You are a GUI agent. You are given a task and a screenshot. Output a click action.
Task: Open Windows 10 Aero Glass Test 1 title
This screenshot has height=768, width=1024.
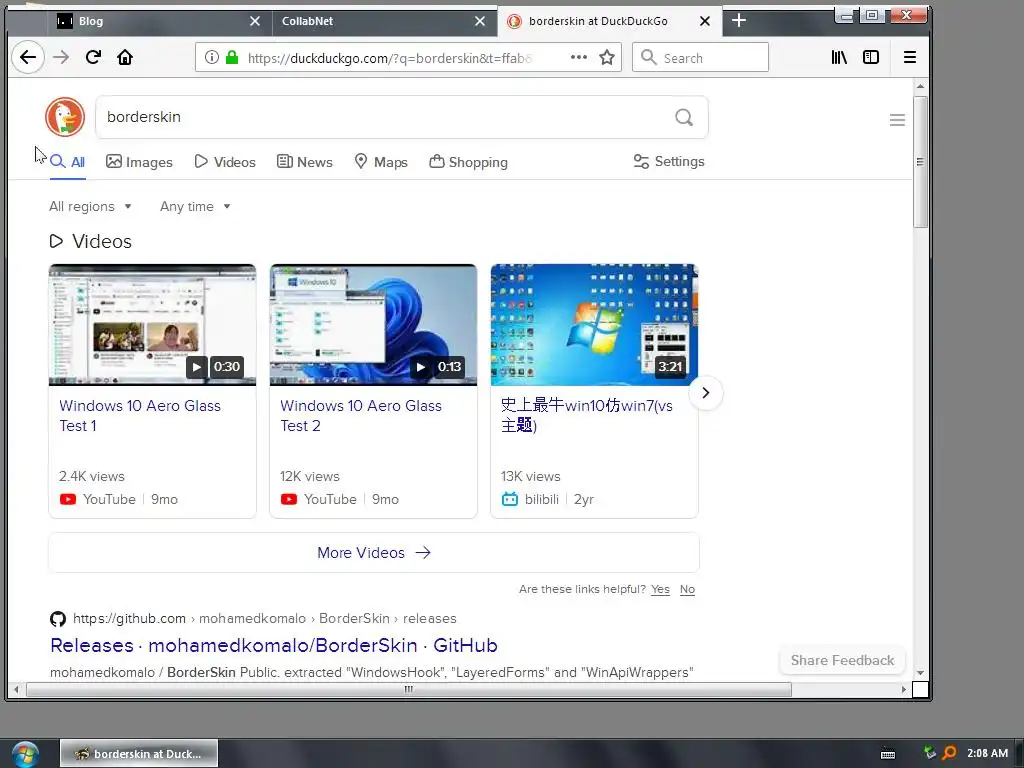(140, 415)
